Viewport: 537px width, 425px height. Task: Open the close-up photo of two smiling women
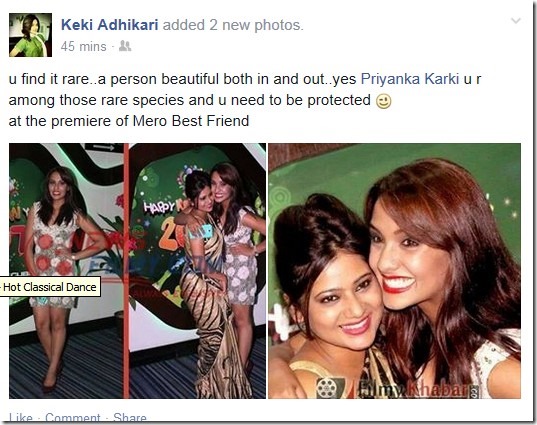(395, 271)
